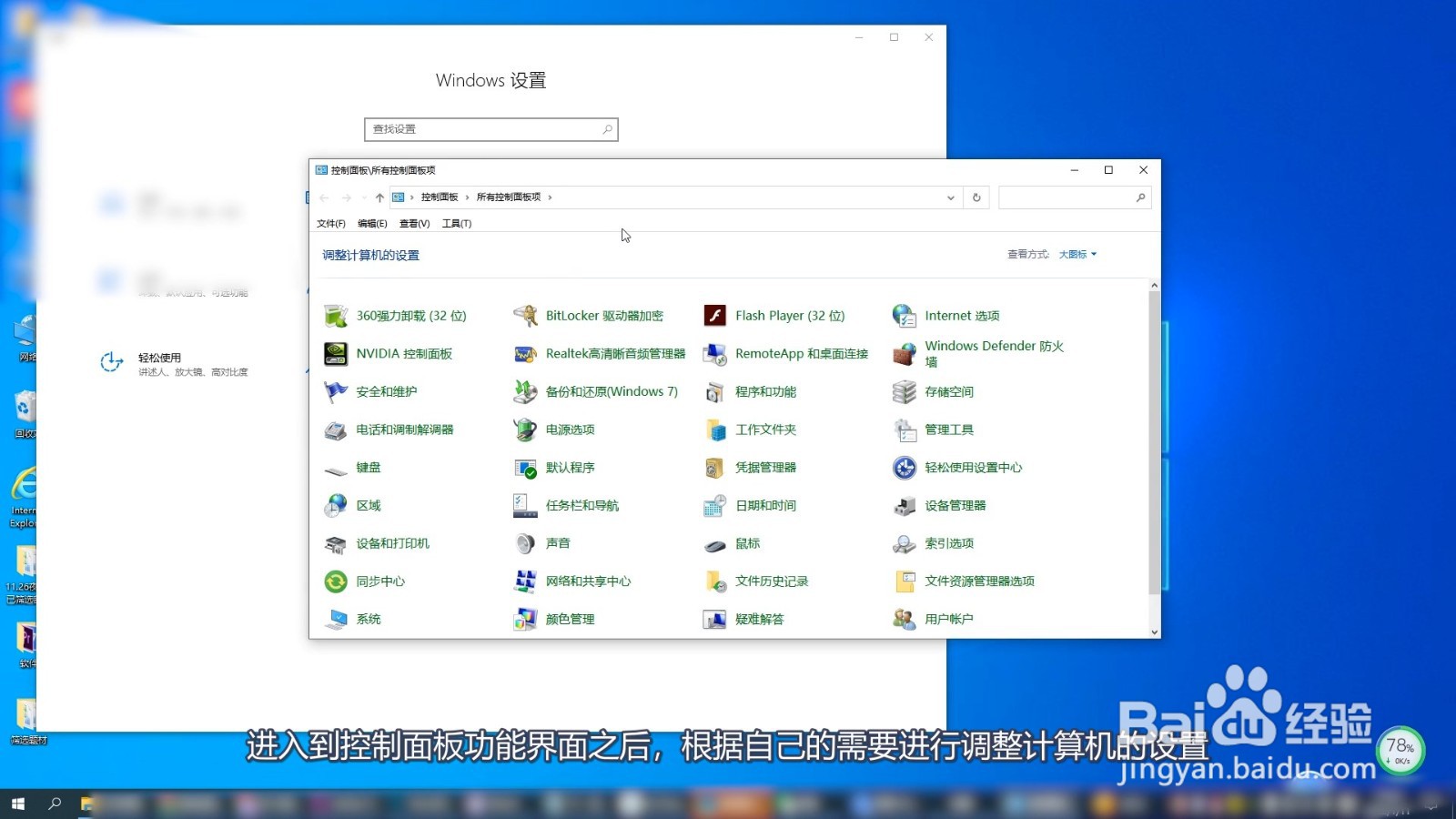Open Windows Defender 防火墙 icon
The width and height of the screenshot is (1456, 819).
click(905, 354)
